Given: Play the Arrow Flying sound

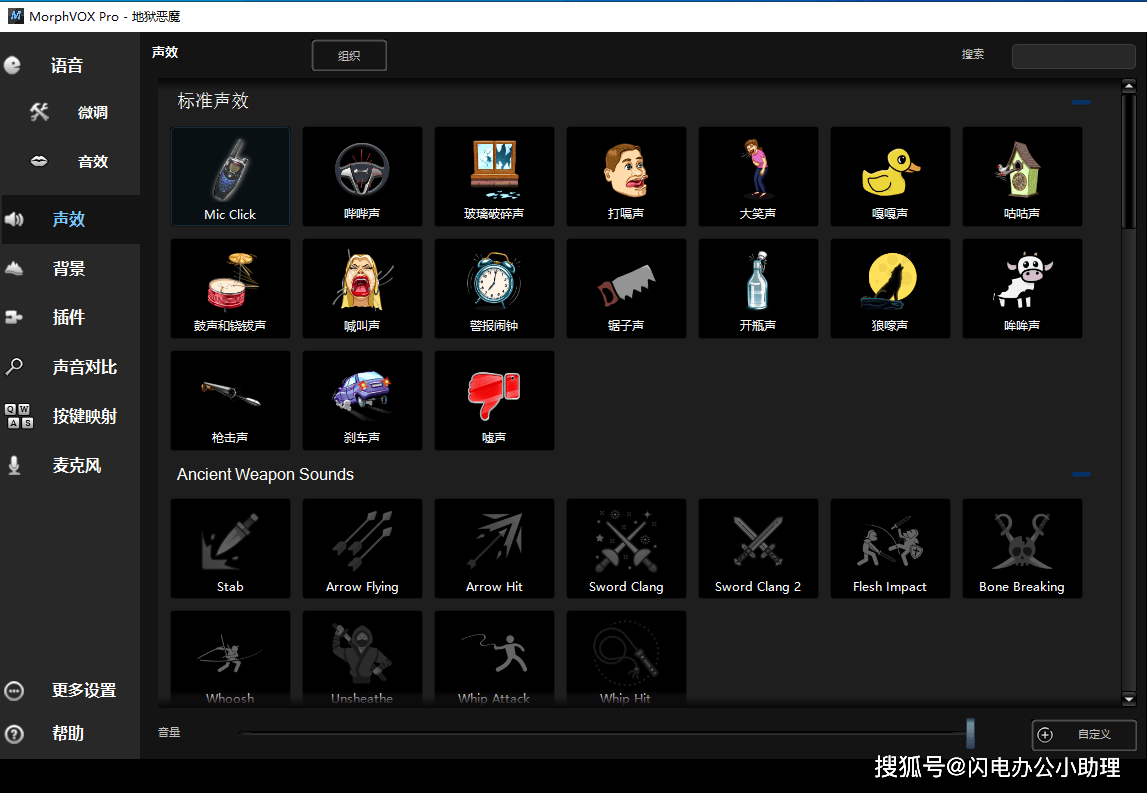Looking at the screenshot, I should coord(362,549).
